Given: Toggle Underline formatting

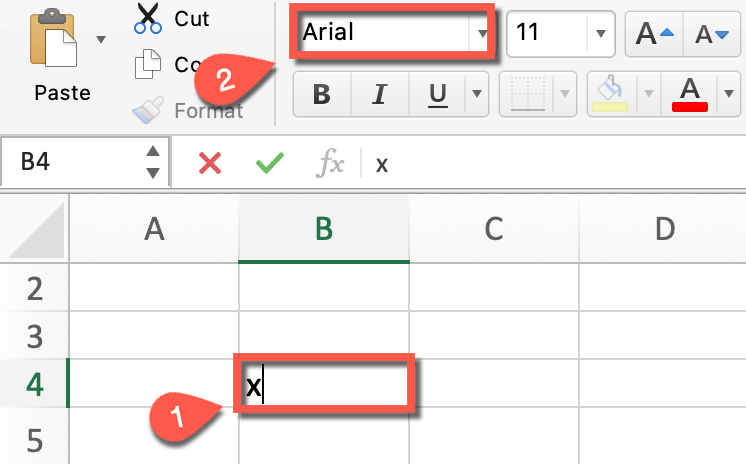Looking at the screenshot, I should point(438,94).
